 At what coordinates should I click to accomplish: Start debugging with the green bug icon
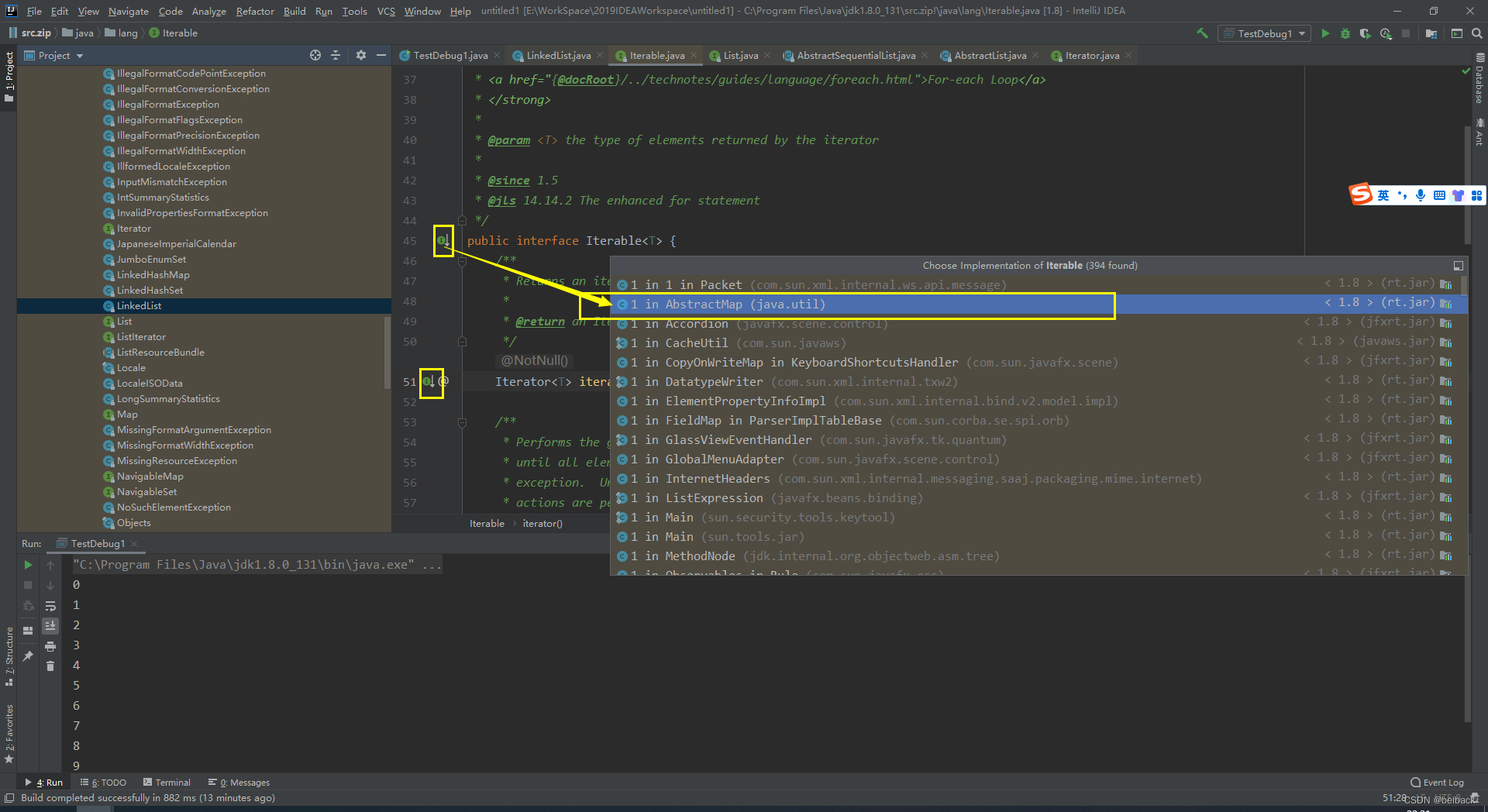[x=1345, y=33]
